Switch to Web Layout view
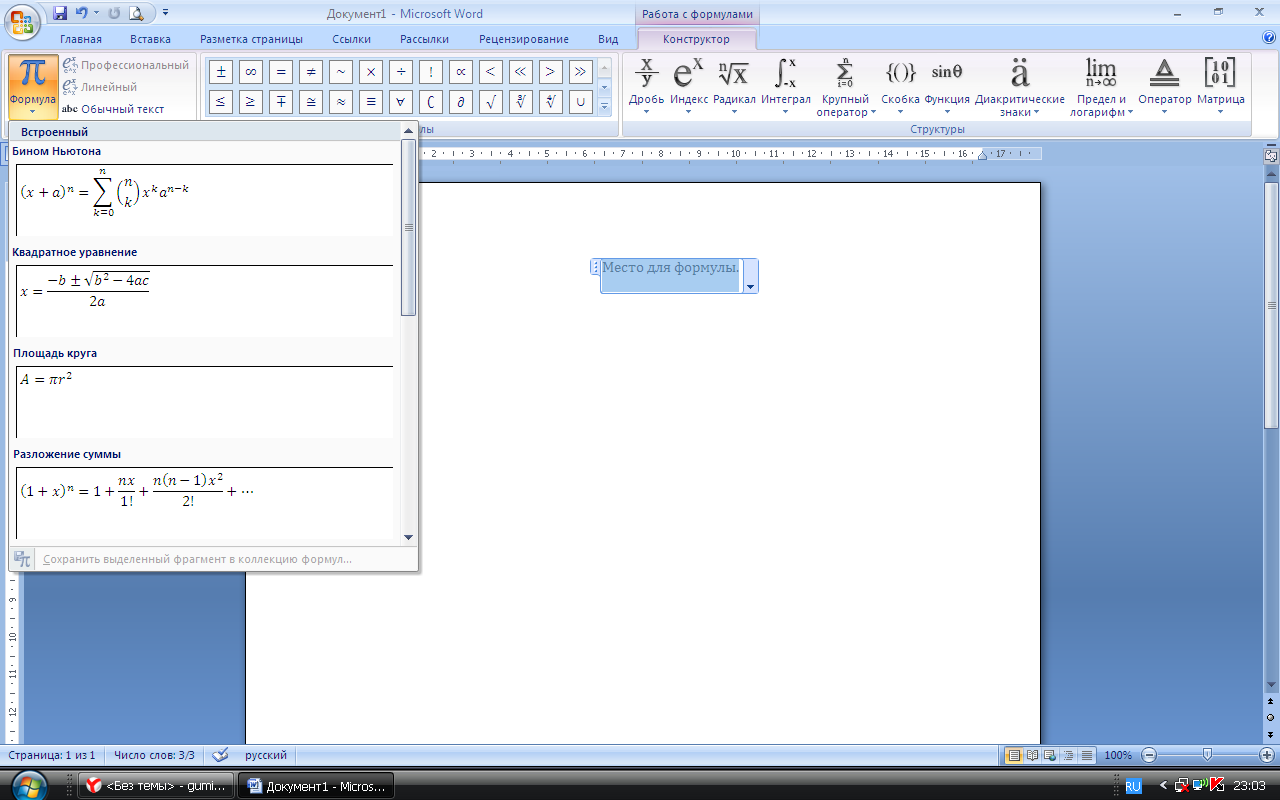 pos(1051,755)
